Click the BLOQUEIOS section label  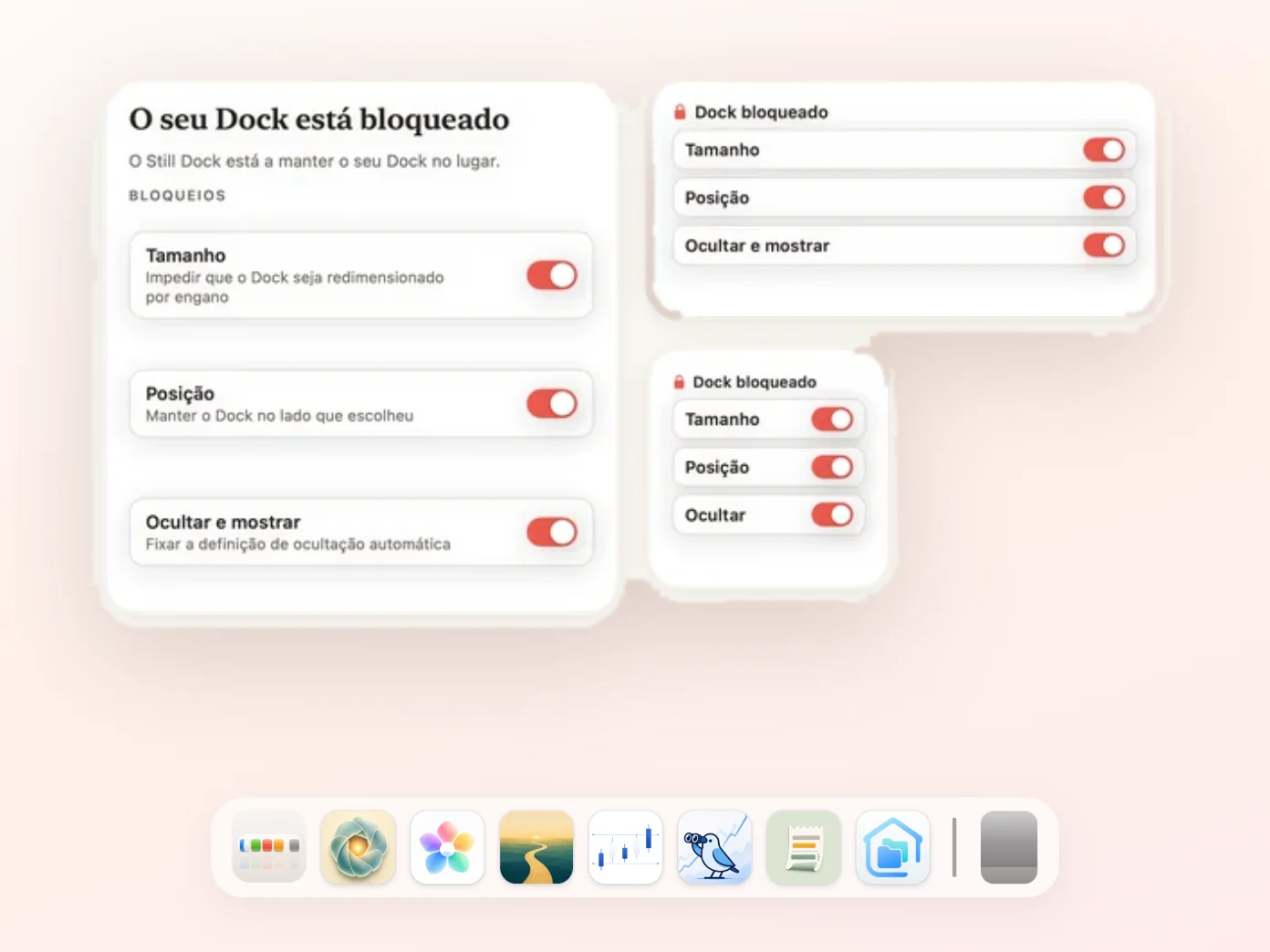tap(177, 195)
